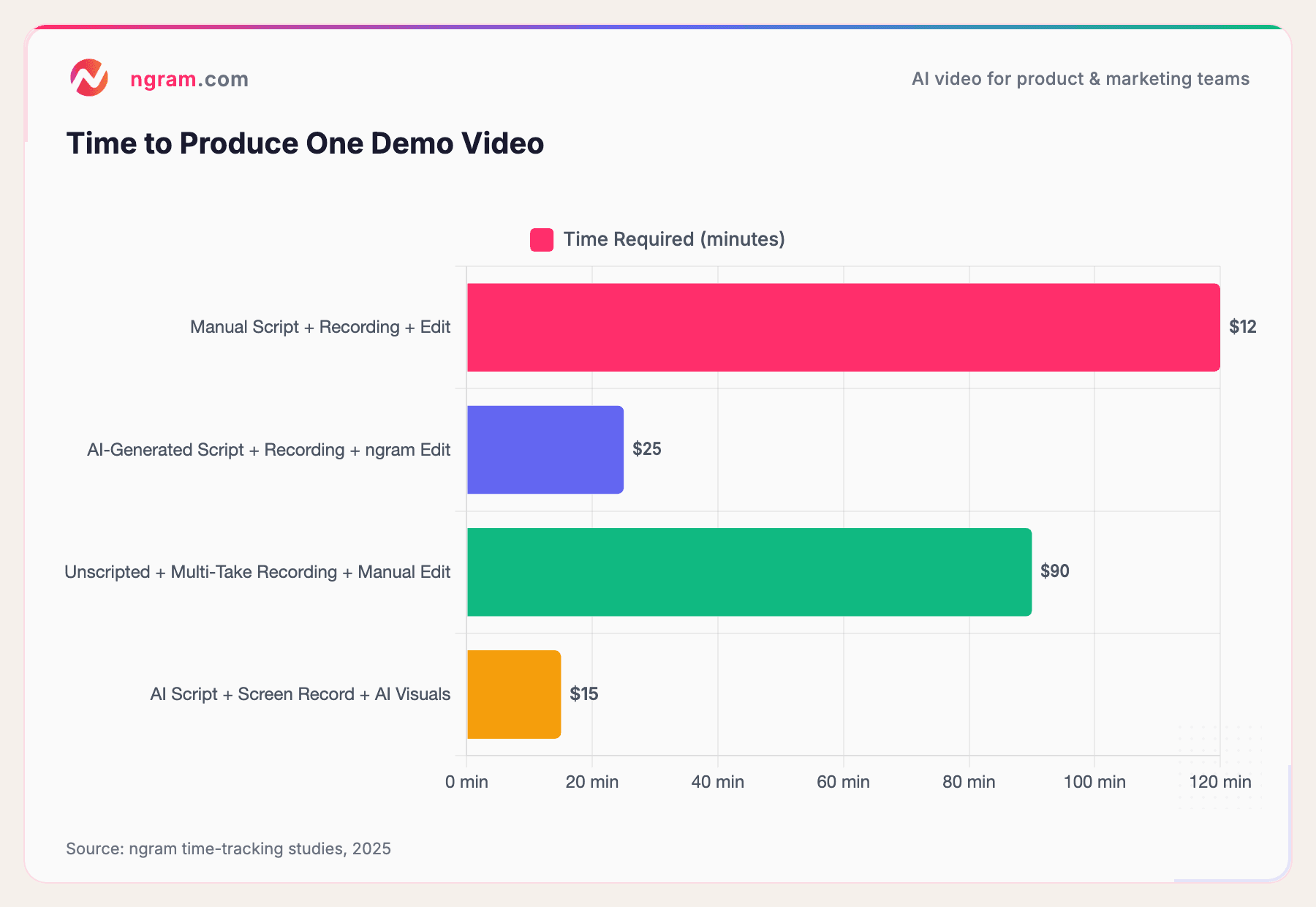The image size is (1316, 907).
Task: Click the AI Script + Screen Record label
Action: point(300,694)
